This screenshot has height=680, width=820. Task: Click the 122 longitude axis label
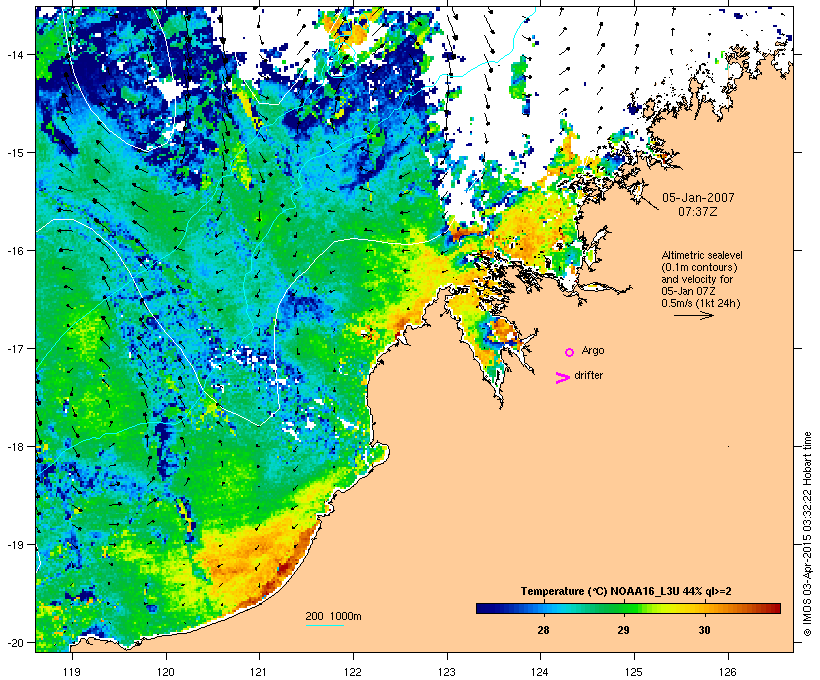353,672
